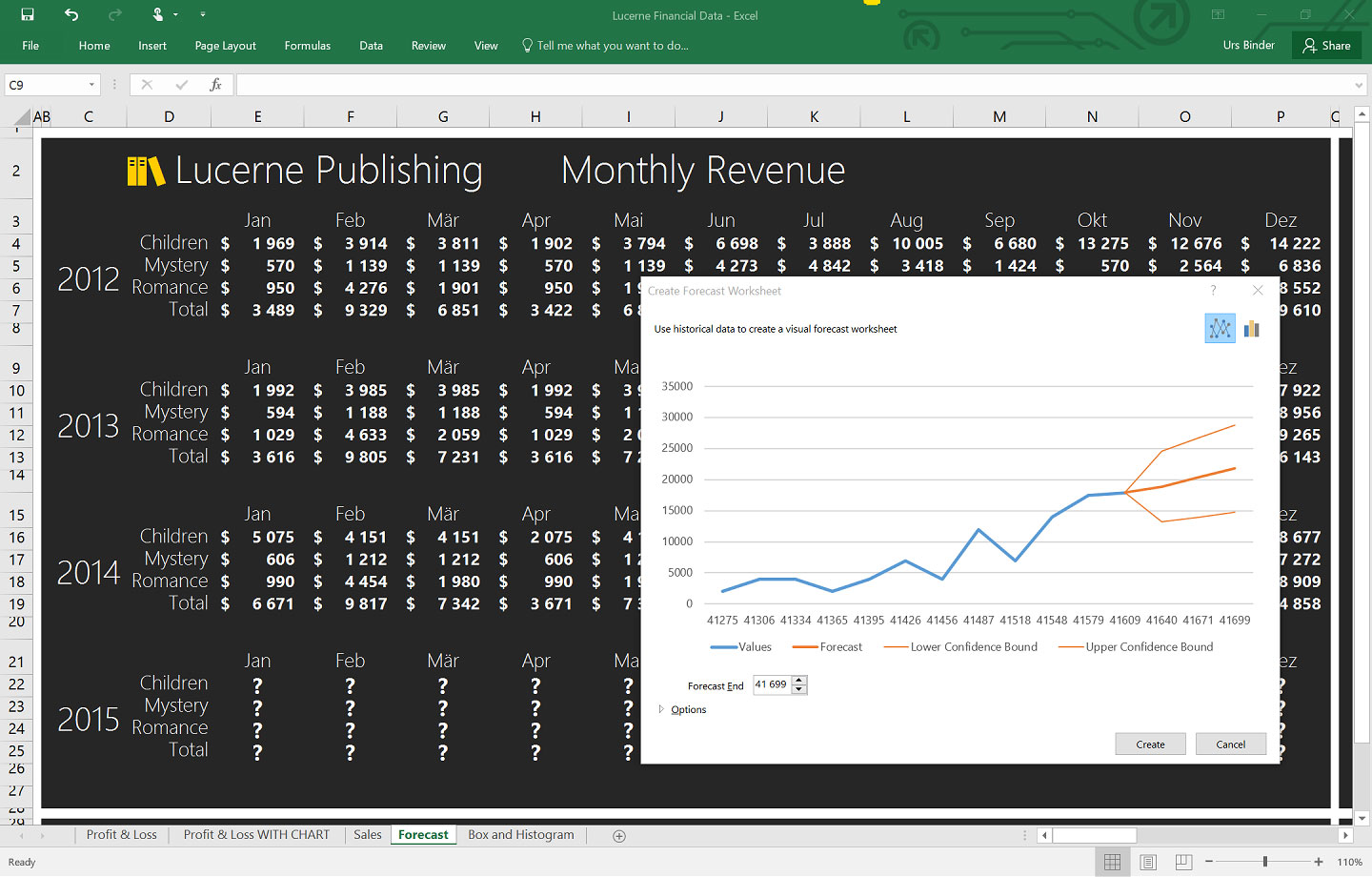Open Ribbon Display Options icon
This screenshot has height=877, width=1372.
coord(1218,14)
